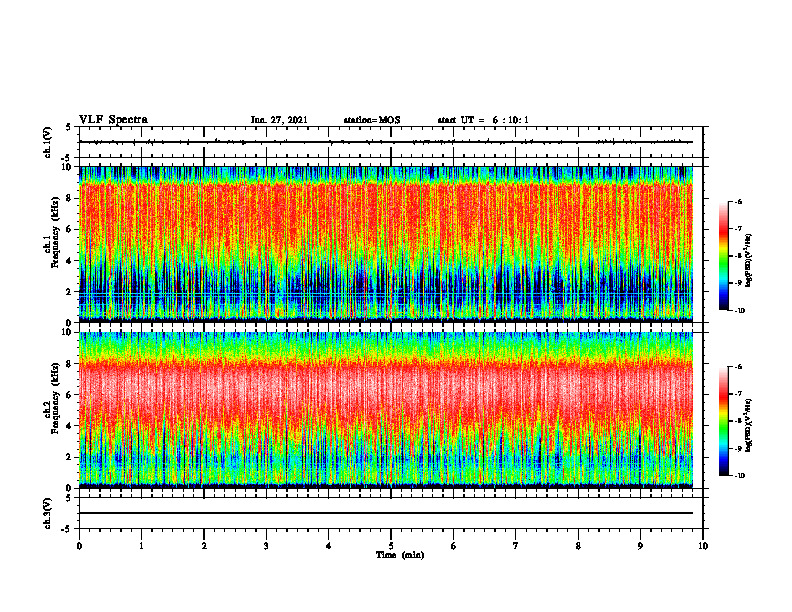Screen dimensions: 792x612
Task: Click the "-6" label on ch.1 color scale
Action: (738, 201)
